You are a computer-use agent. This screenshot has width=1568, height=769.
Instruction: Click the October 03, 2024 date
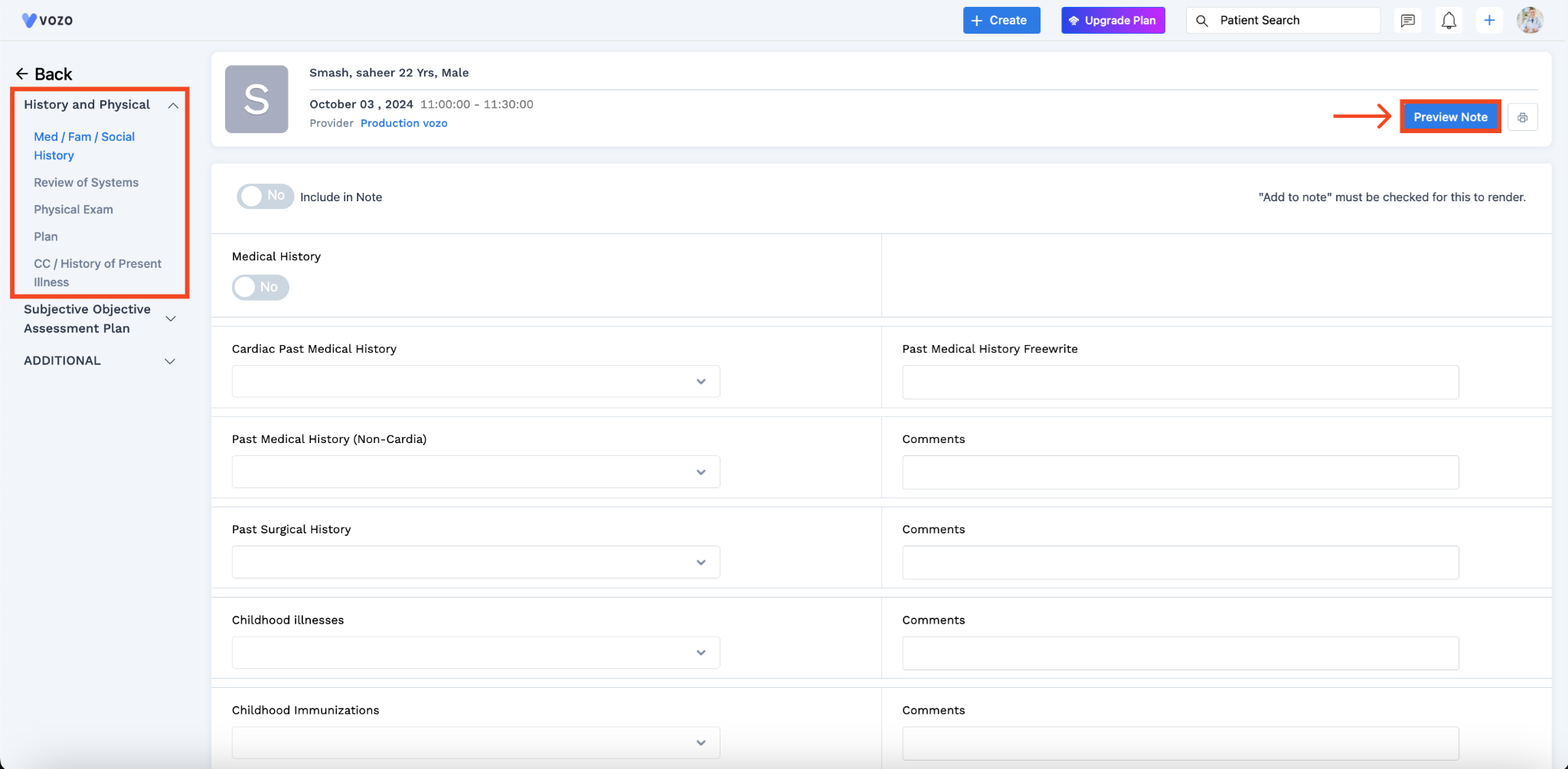click(361, 104)
